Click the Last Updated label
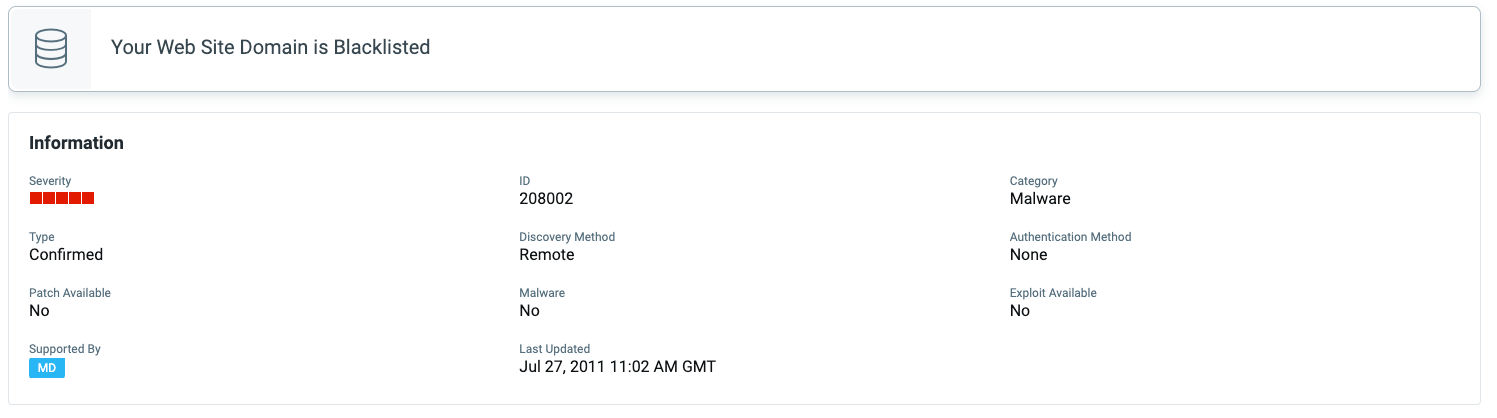Image resolution: width=1497 pixels, height=418 pixels. pos(555,349)
